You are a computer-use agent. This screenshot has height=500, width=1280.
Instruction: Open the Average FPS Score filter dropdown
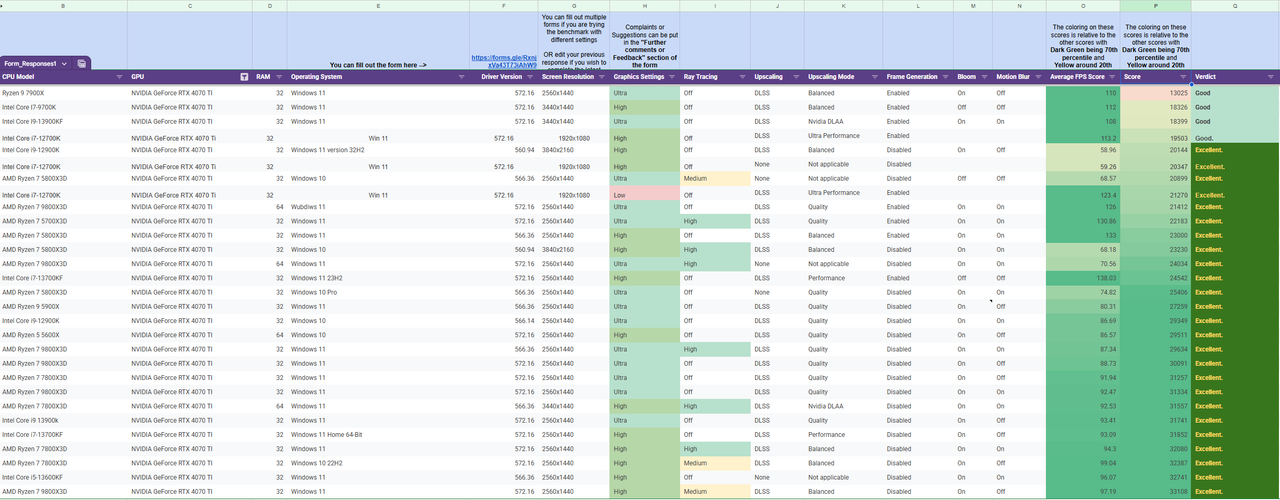[x=1113, y=77]
